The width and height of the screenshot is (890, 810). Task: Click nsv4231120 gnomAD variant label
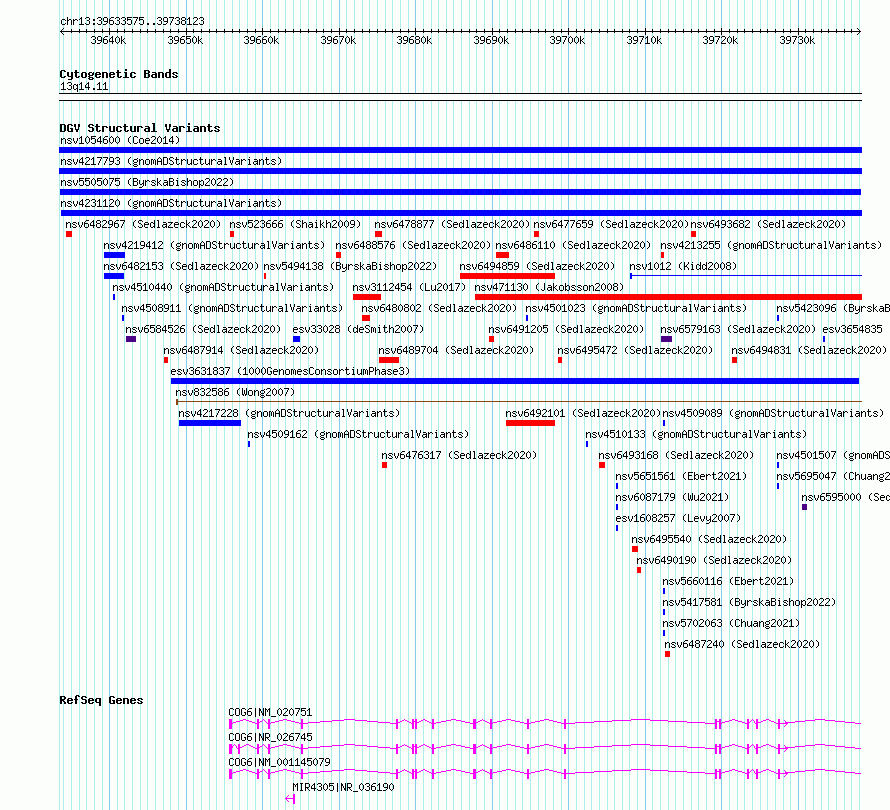pyautogui.click(x=171, y=203)
